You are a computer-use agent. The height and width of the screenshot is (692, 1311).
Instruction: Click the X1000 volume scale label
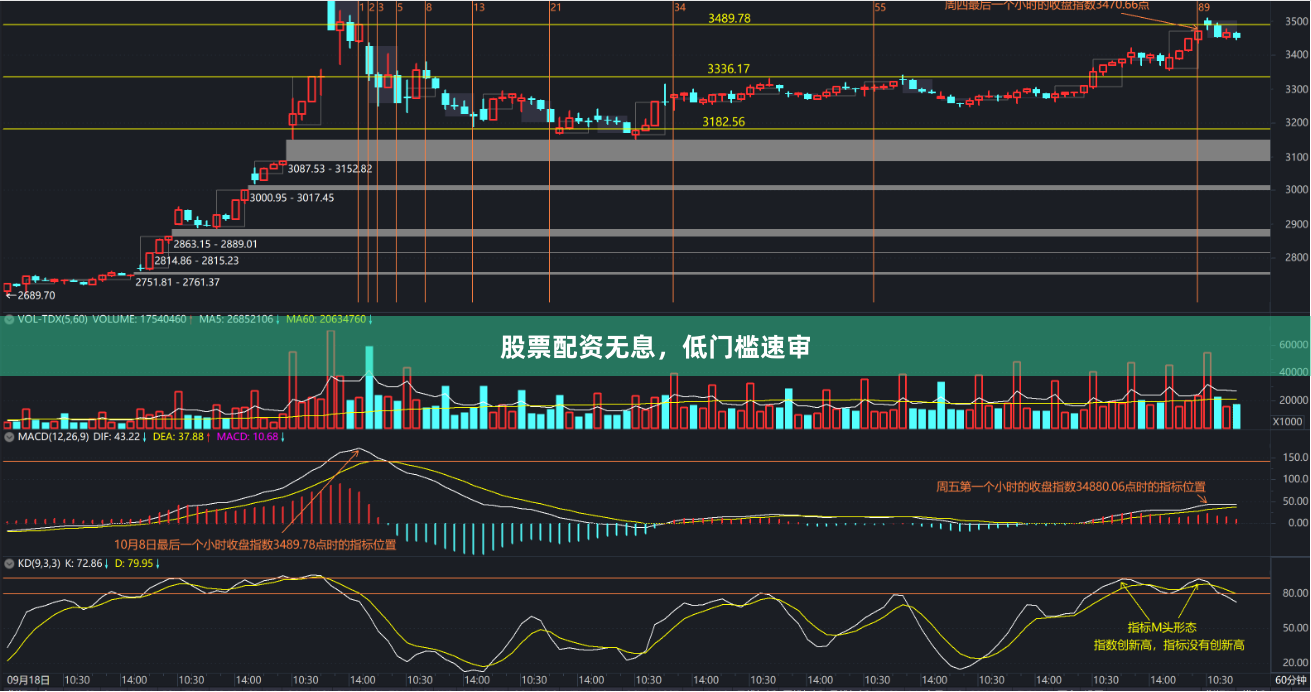click(1287, 421)
